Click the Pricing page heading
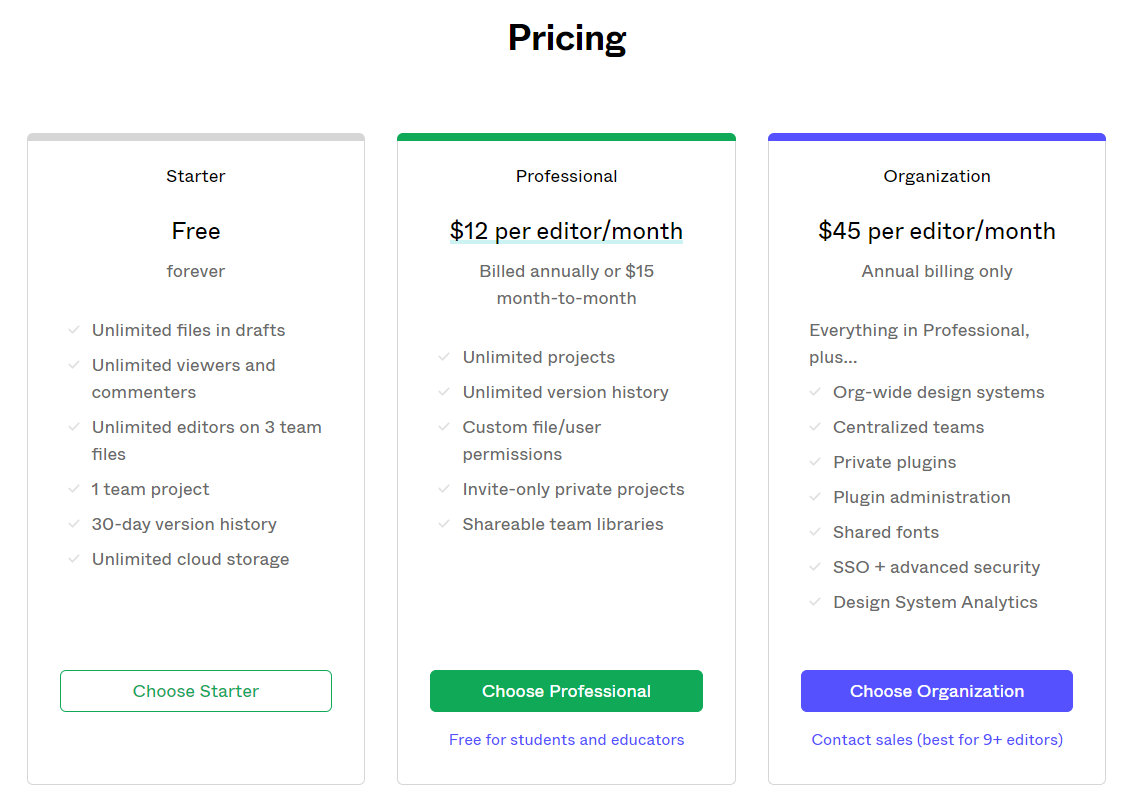The width and height of the screenshot is (1139, 800). click(x=567, y=38)
